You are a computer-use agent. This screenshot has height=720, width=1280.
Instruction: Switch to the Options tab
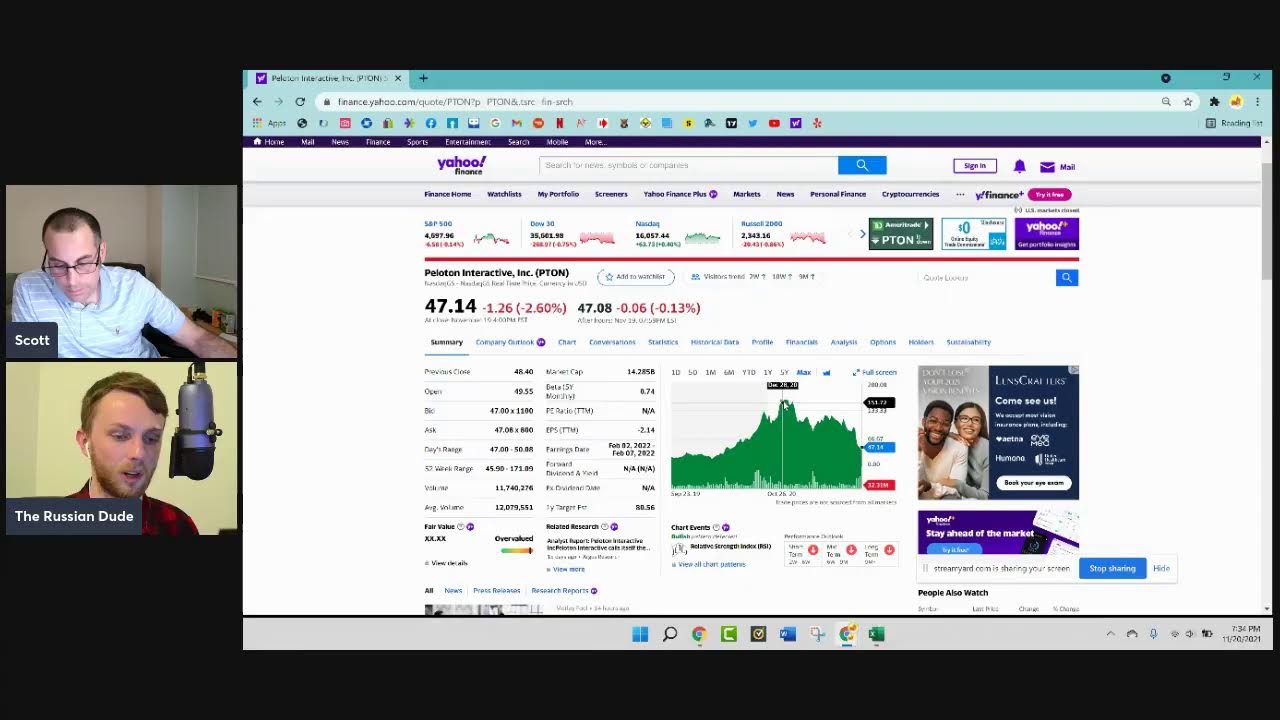pyautogui.click(x=883, y=342)
